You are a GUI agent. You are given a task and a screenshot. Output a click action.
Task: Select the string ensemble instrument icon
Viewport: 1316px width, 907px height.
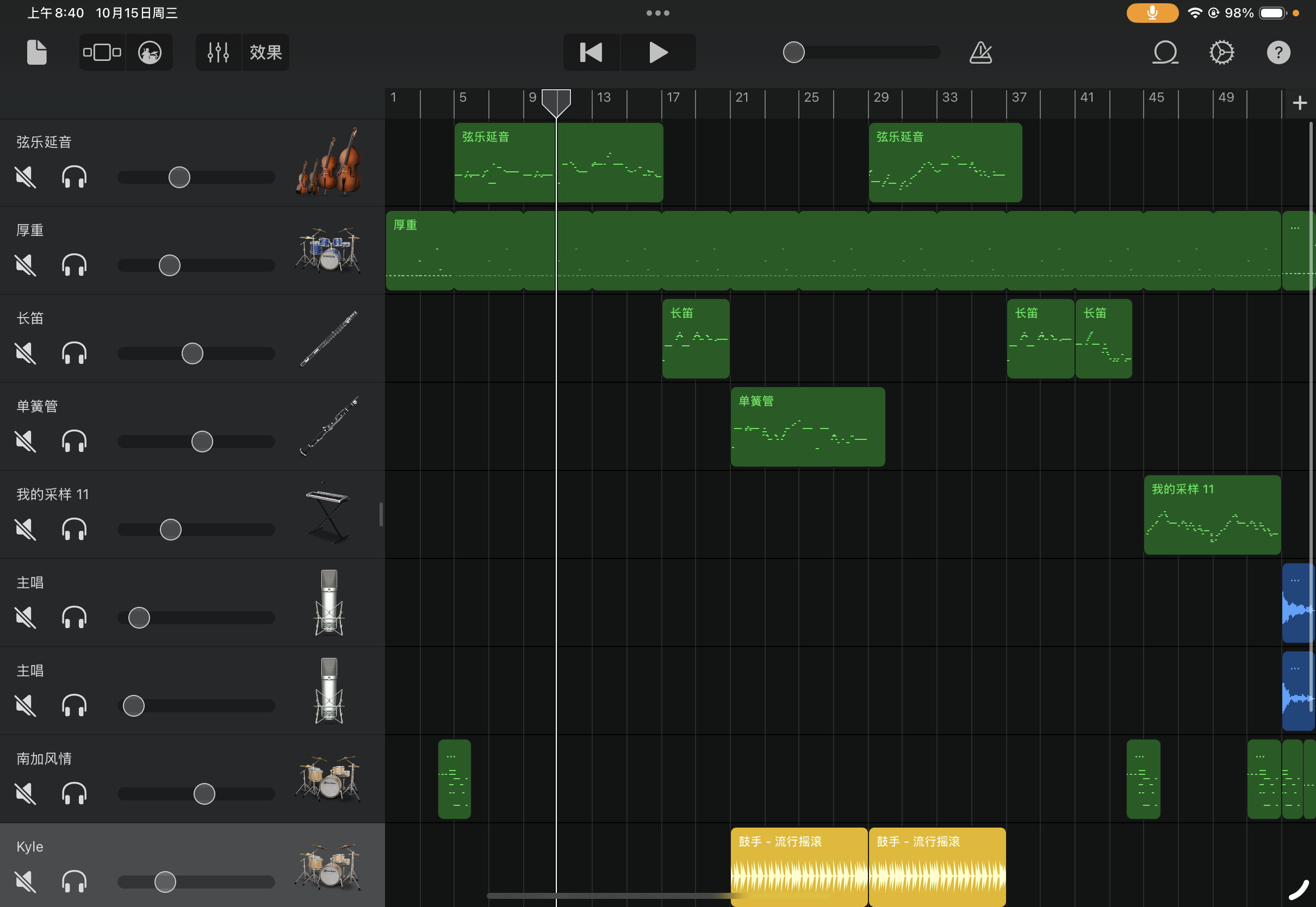tap(329, 162)
